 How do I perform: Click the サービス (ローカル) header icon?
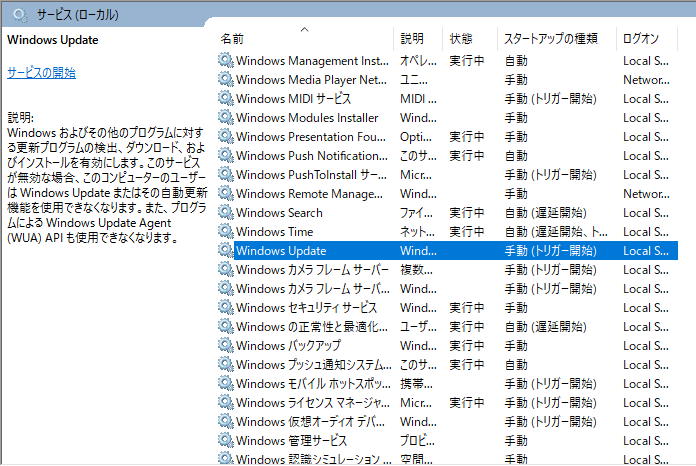[x=20, y=15]
